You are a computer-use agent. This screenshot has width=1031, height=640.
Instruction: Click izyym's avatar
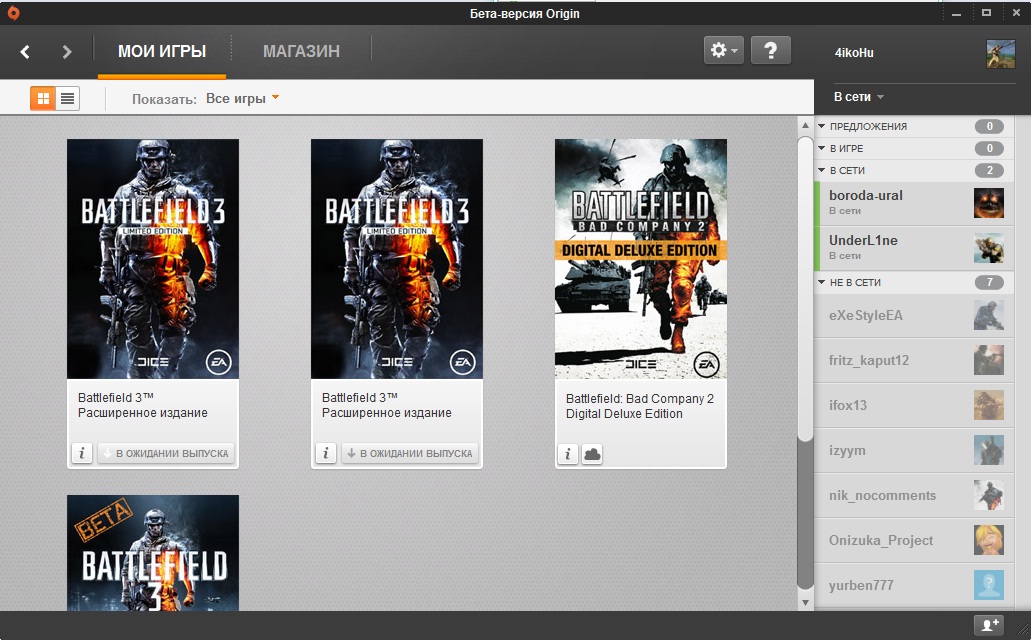point(989,450)
